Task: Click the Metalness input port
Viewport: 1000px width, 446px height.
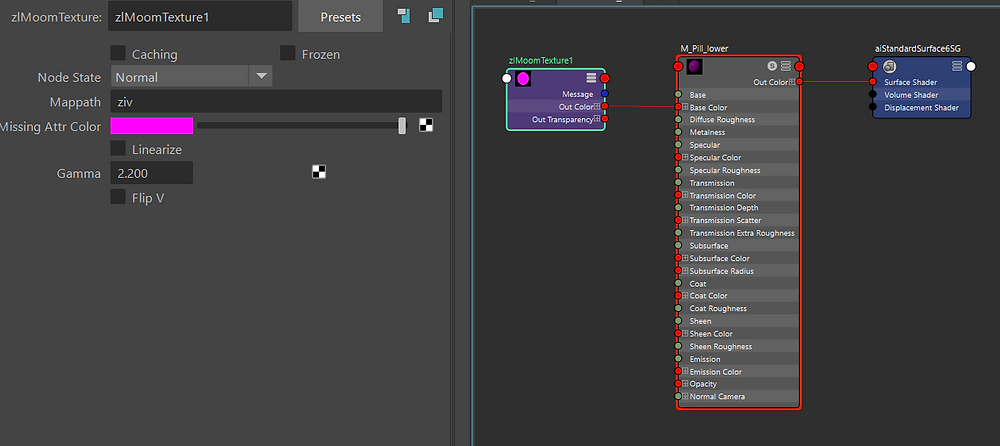Action: 679,132
